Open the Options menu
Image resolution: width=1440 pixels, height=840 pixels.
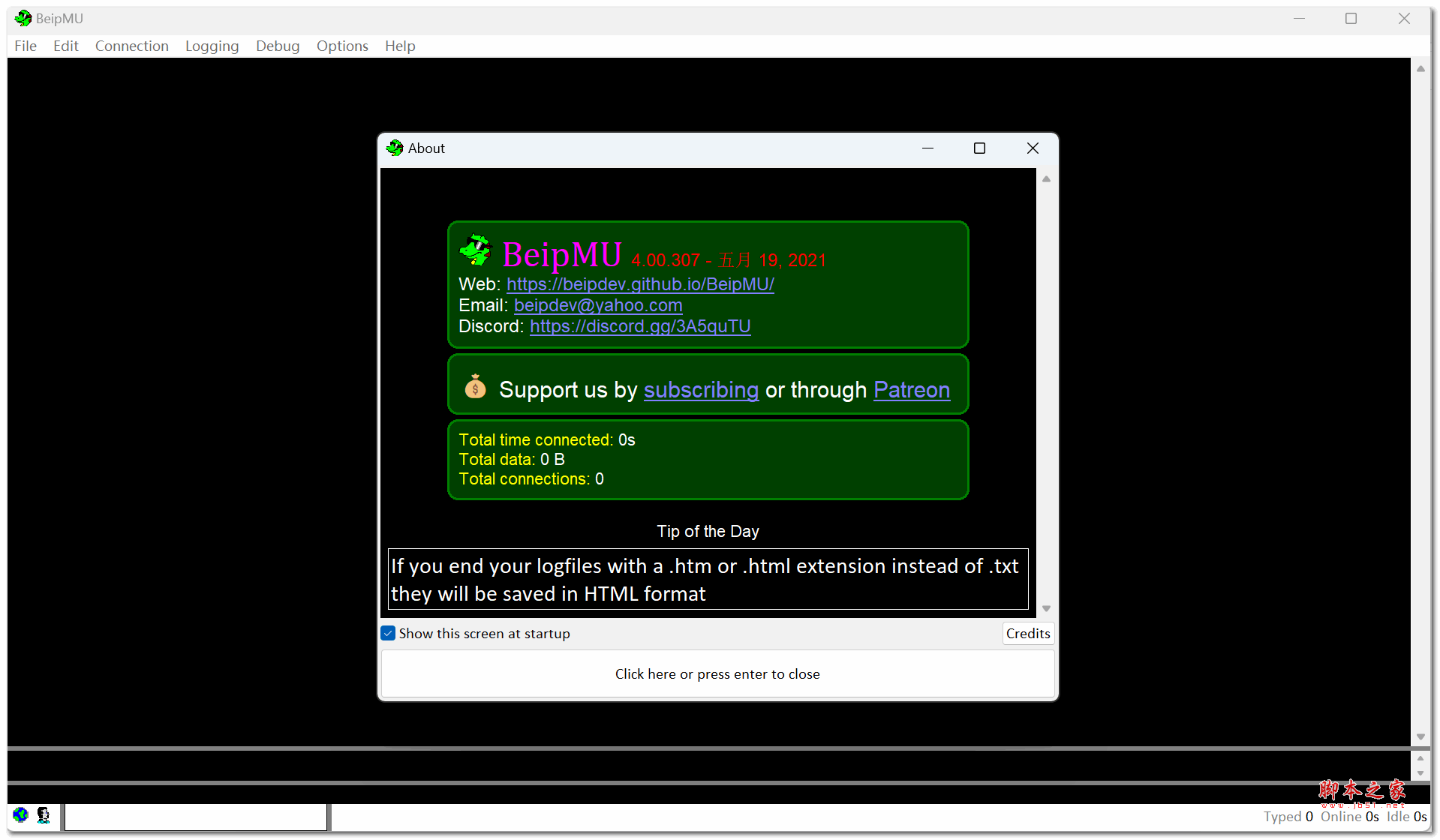(x=342, y=46)
